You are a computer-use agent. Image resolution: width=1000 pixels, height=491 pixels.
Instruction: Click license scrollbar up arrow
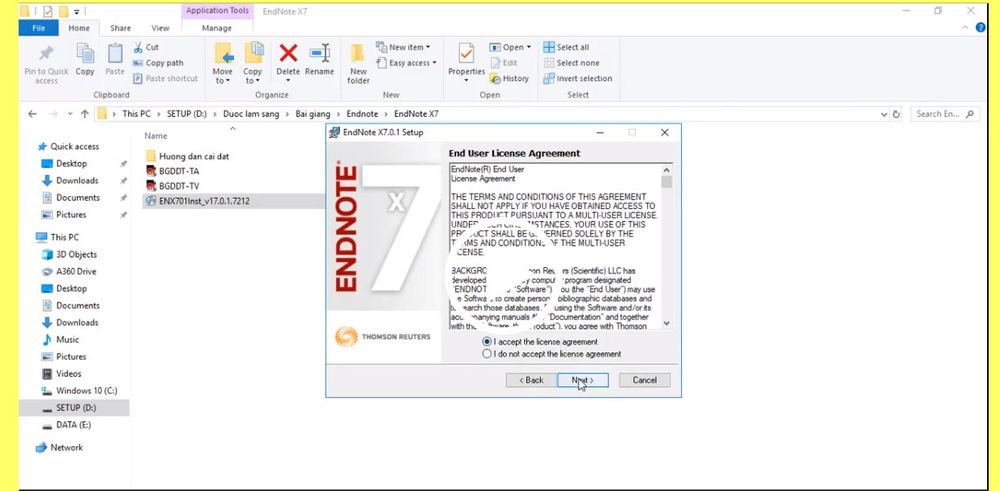click(x=667, y=170)
